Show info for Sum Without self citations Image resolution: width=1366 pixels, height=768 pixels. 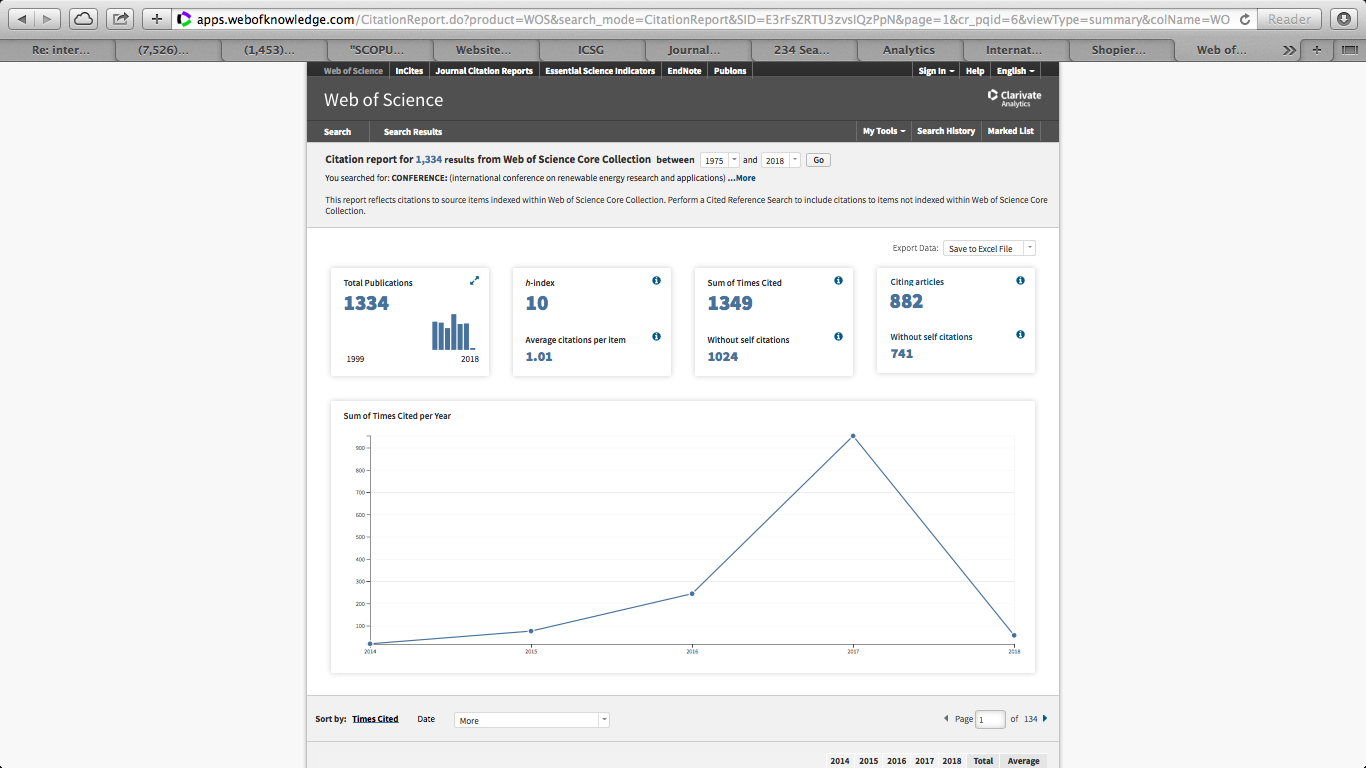click(x=838, y=337)
